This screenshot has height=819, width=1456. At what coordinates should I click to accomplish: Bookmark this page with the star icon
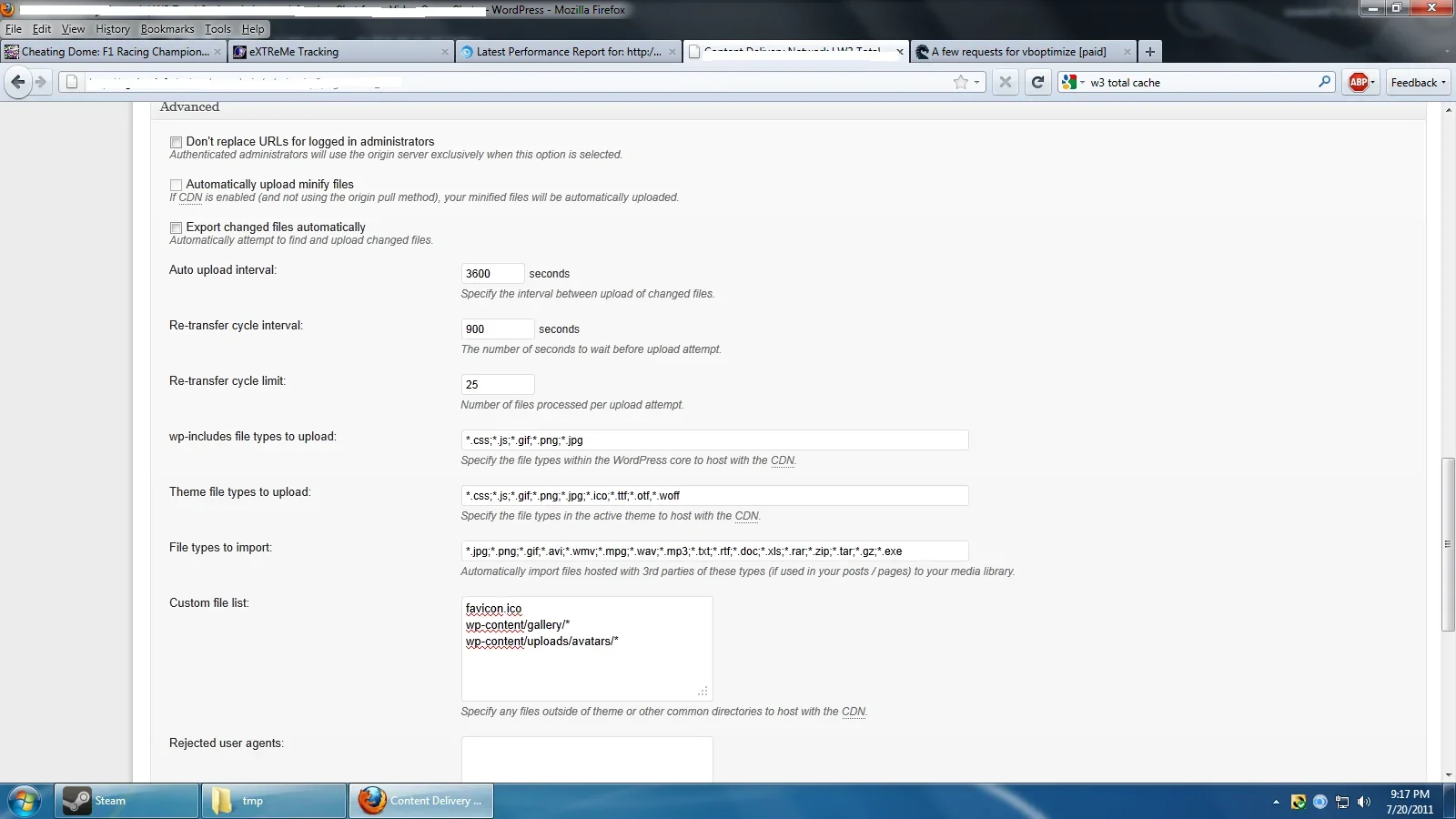[961, 82]
